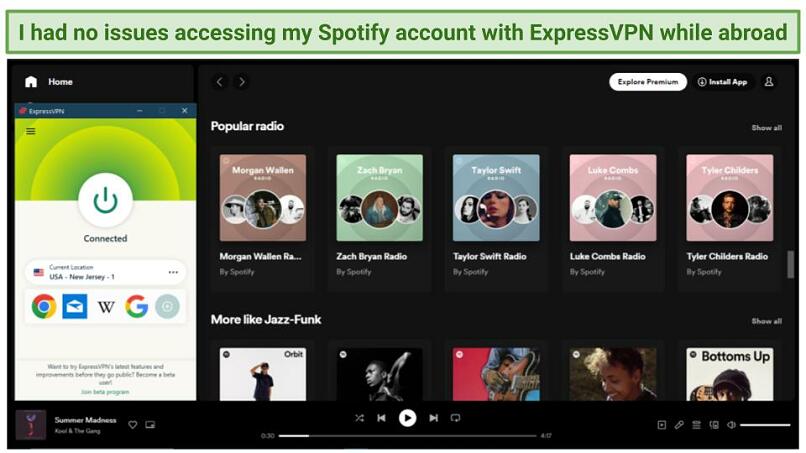Open the black-and-white trumpet album cover

pyautogui.click(x=379, y=374)
